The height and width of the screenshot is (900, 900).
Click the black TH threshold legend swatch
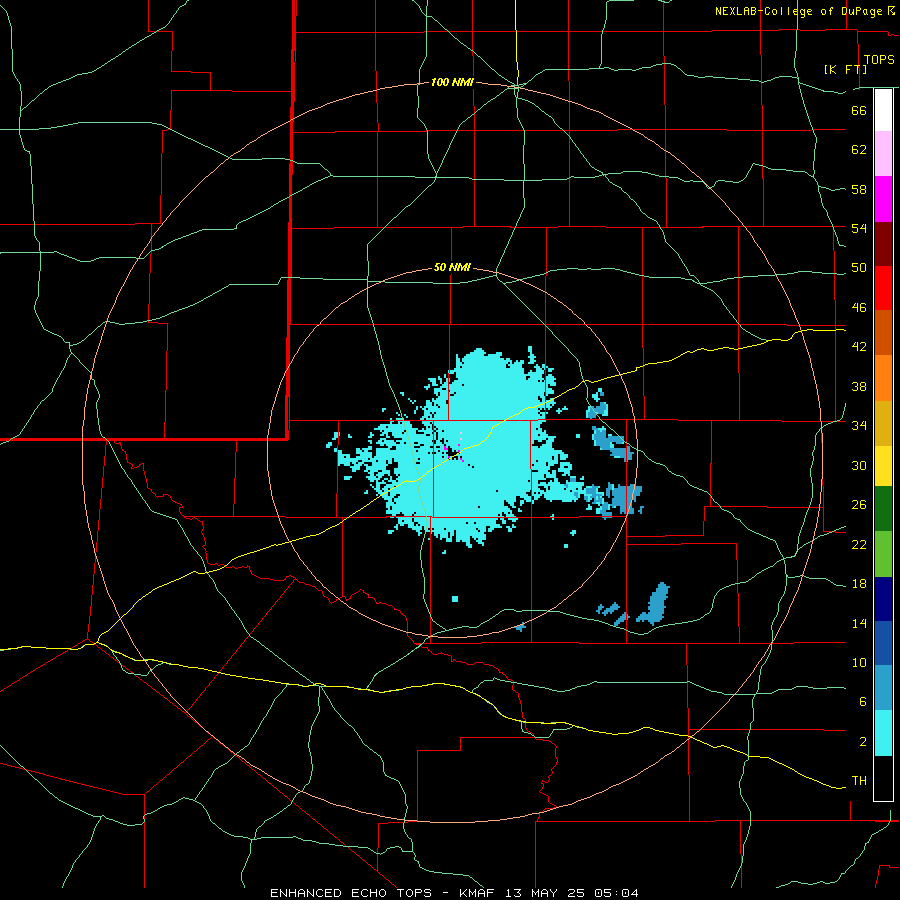[x=883, y=777]
